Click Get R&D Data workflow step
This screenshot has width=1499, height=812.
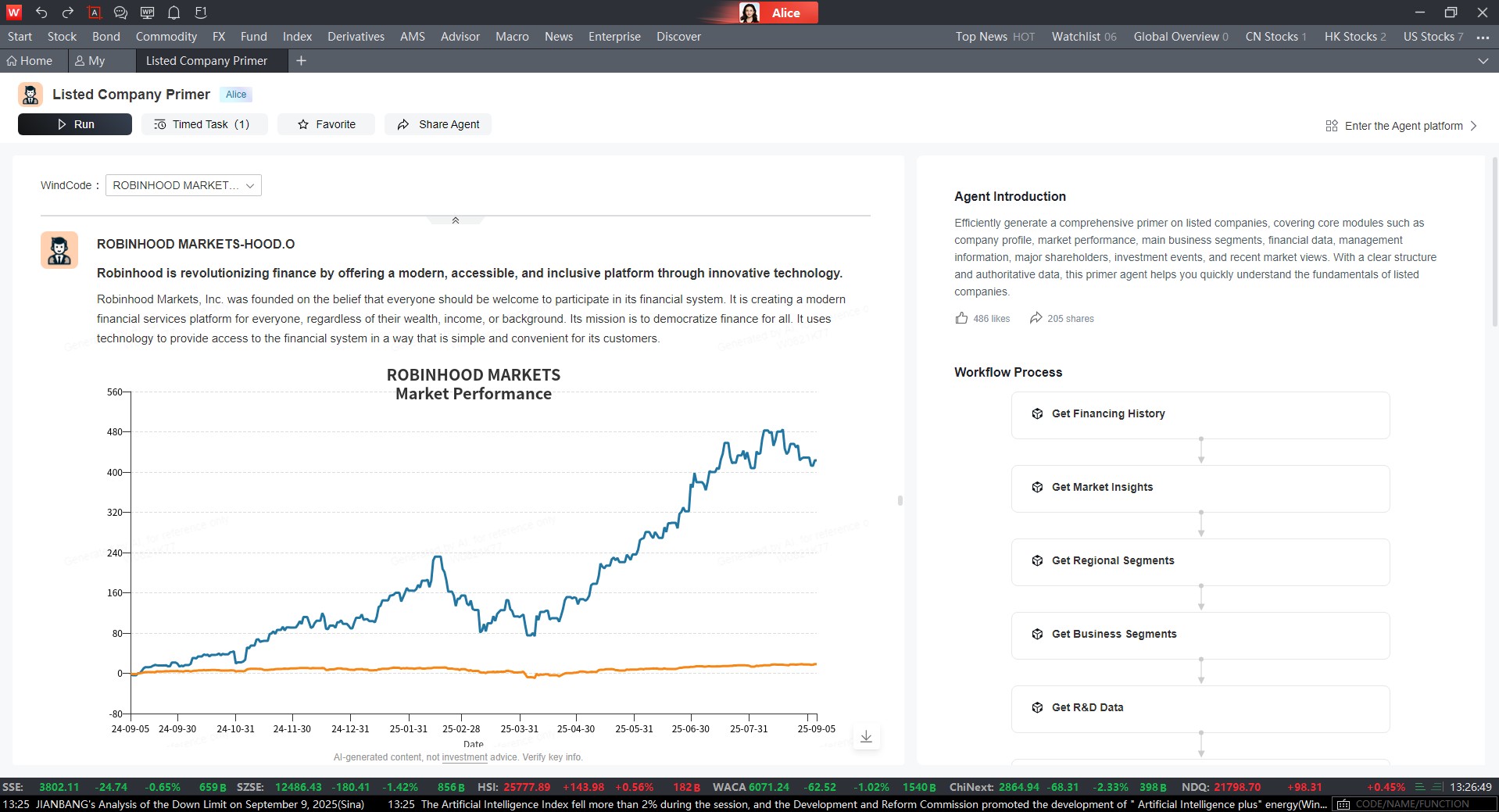pyautogui.click(x=1200, y=709)
